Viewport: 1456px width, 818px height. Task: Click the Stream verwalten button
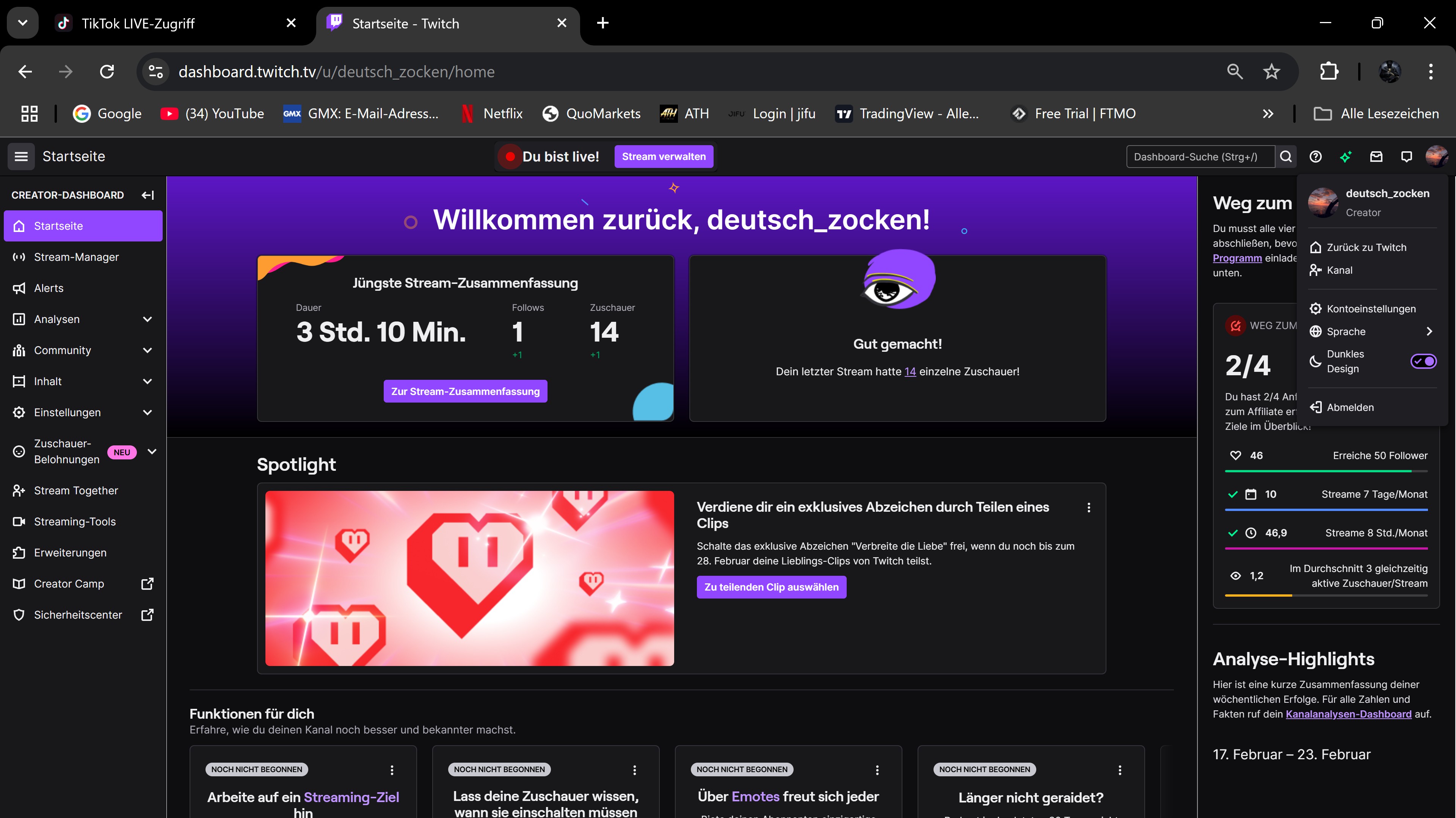click(664, 157)
